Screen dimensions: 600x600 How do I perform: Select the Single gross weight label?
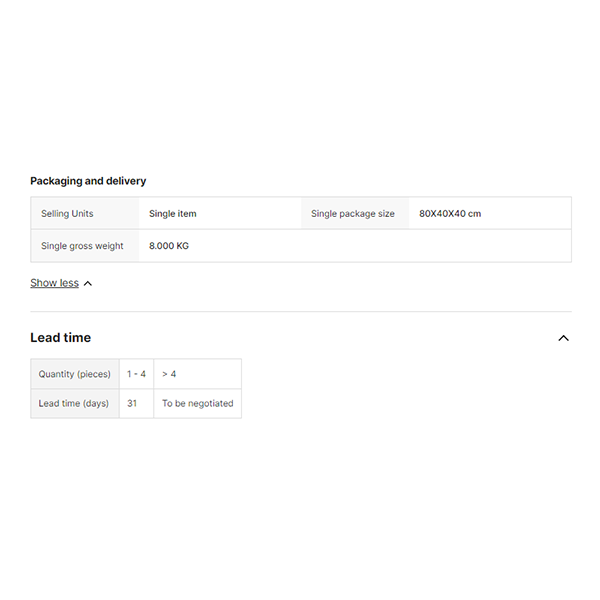(82, 246)
